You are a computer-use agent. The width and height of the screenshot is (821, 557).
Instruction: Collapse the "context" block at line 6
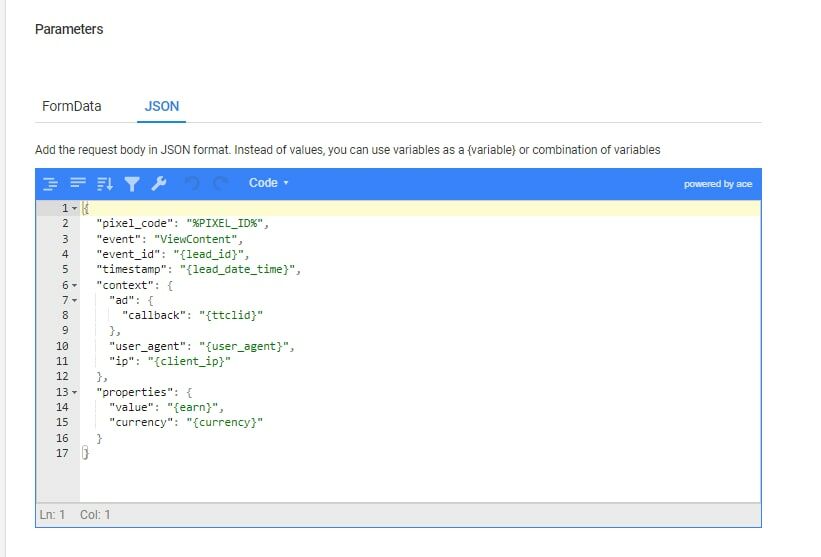click(x=74, y=285)
